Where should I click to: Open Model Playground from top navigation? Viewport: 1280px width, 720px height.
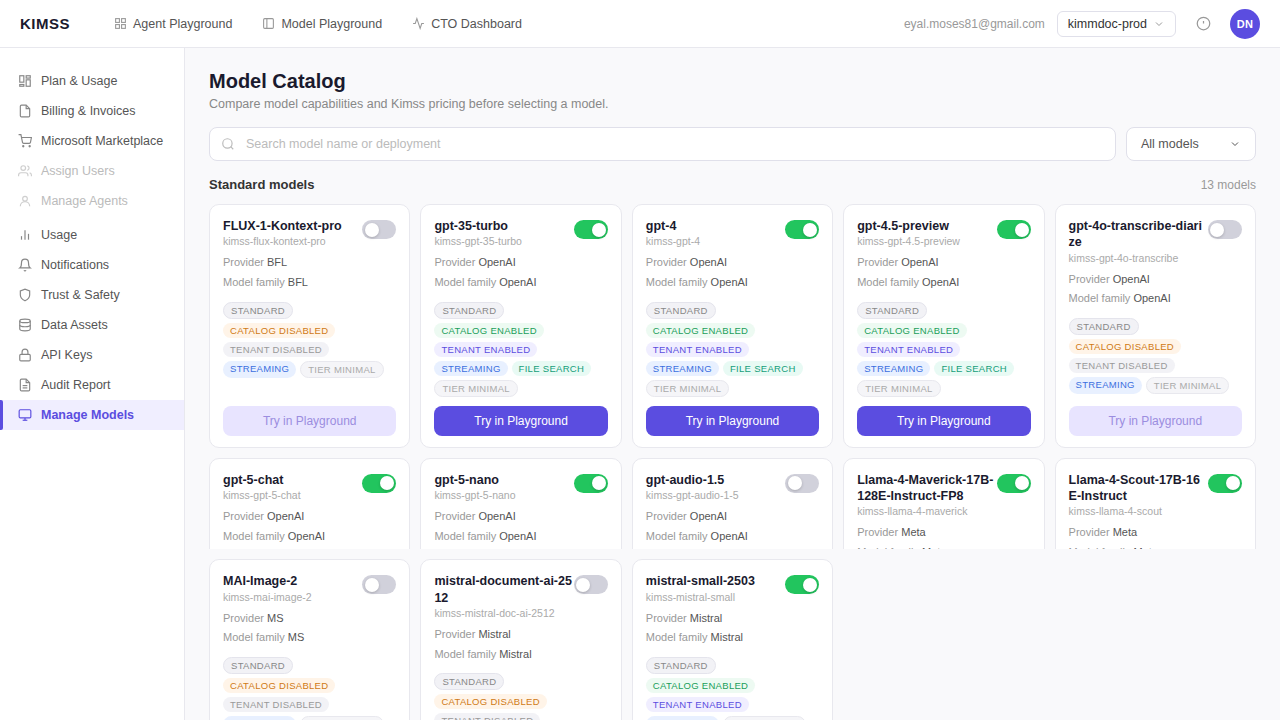(322, 24)
